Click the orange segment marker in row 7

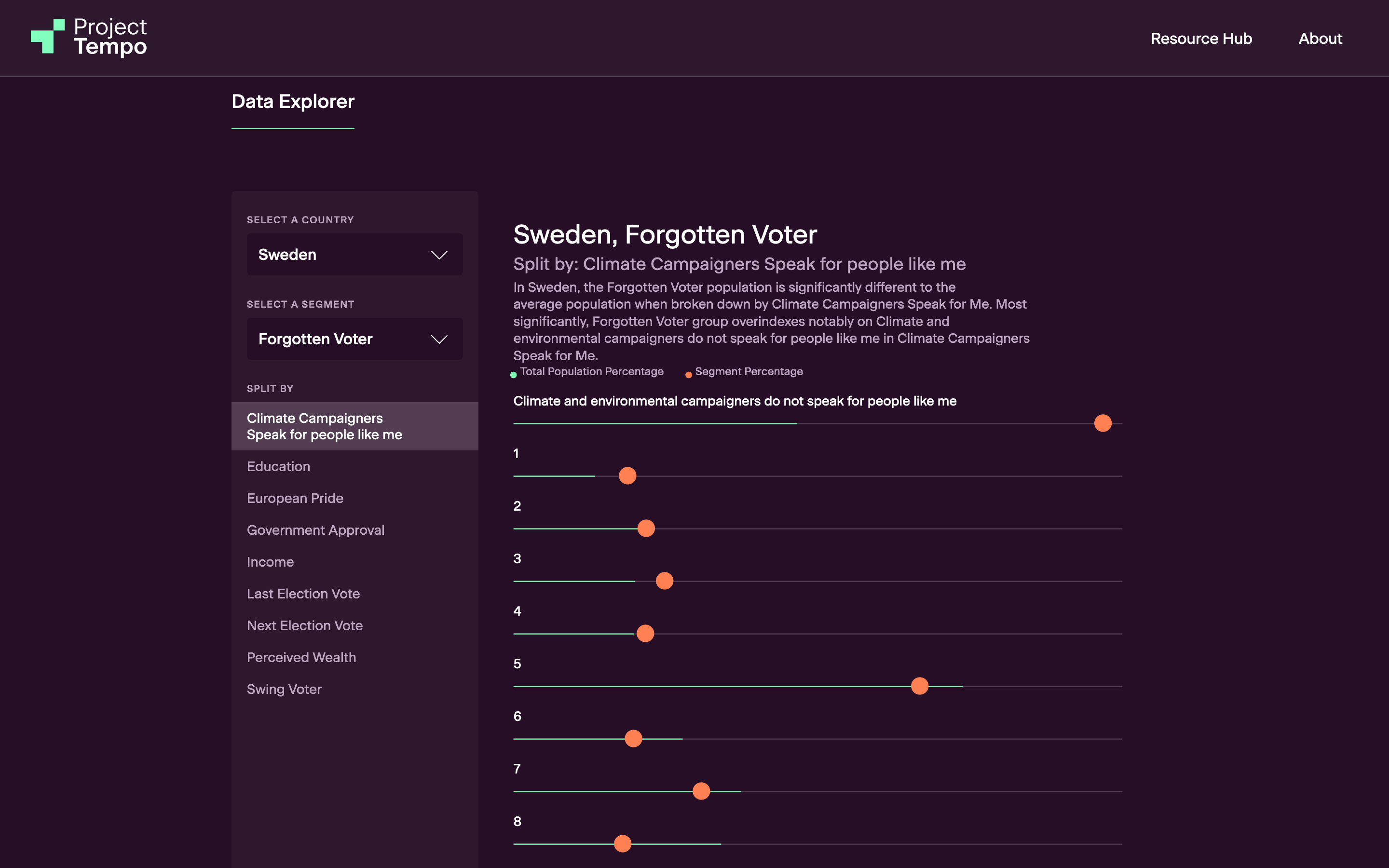pyautogui.click(x=701, y=791)
